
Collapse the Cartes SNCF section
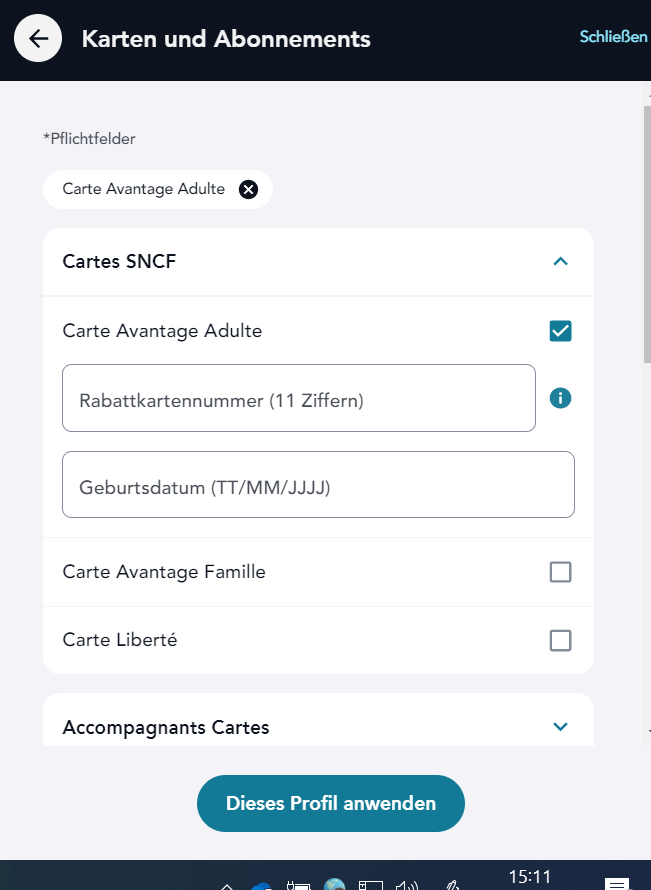(561, 262)
